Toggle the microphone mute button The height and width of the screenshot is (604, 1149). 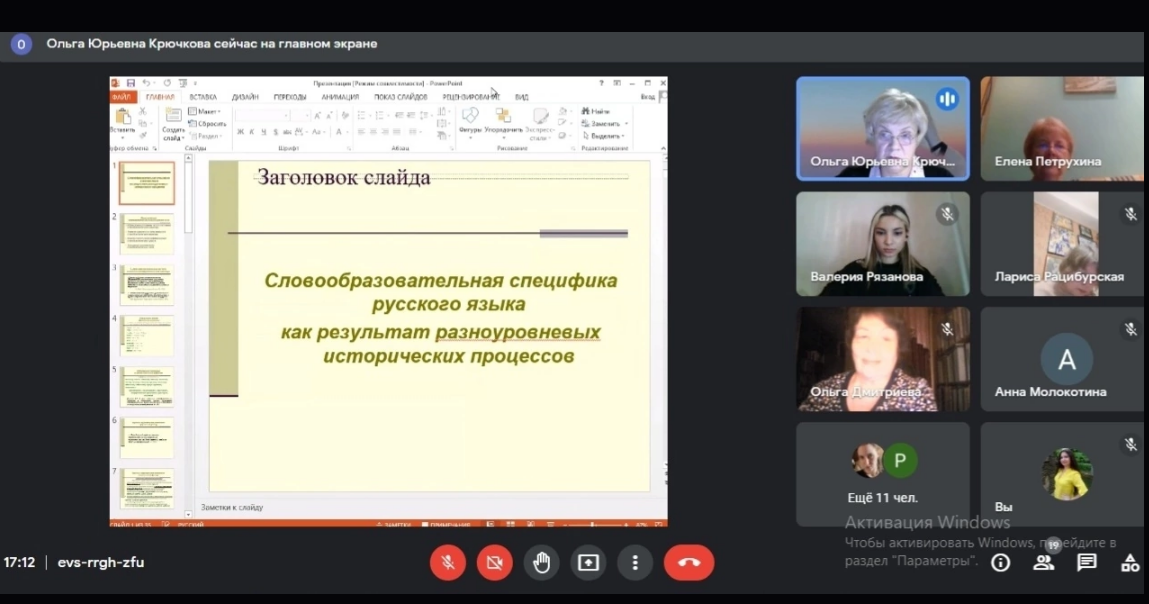pyautogui.click(x=448, y=562)
